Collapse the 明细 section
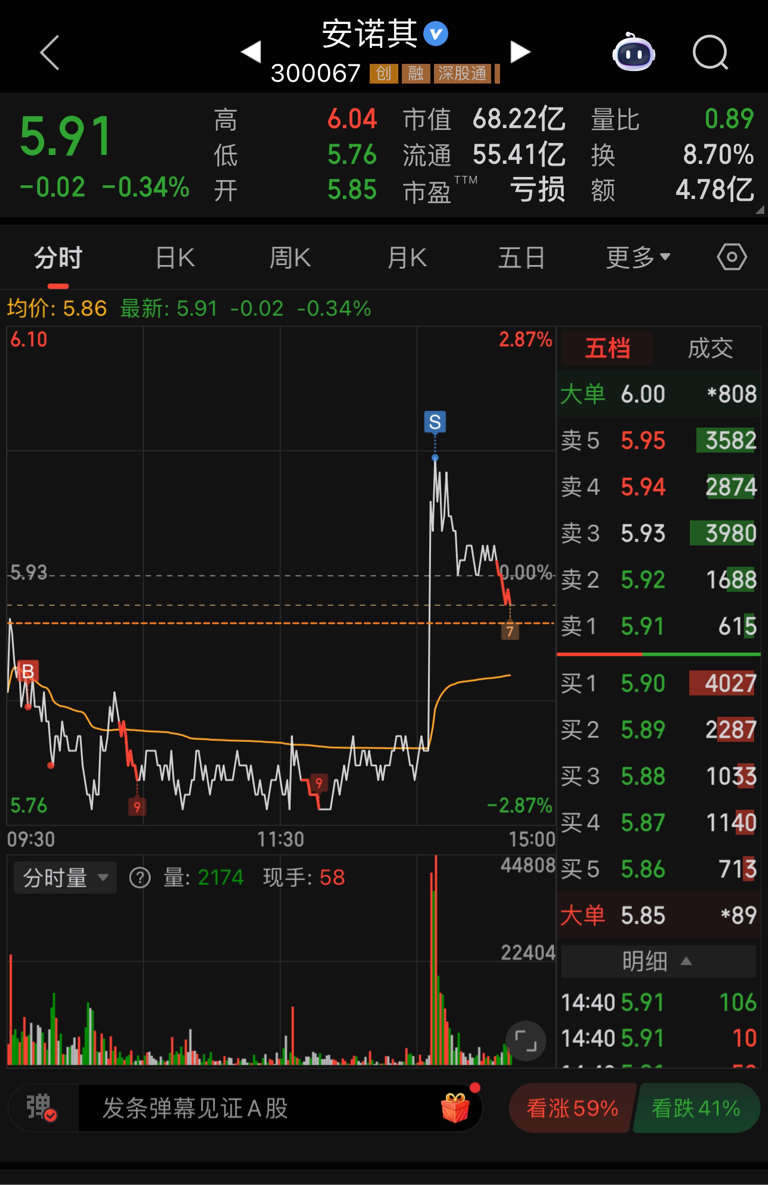Image resolution: width=768 pixels, height=1185 pixels. (658, 961)
